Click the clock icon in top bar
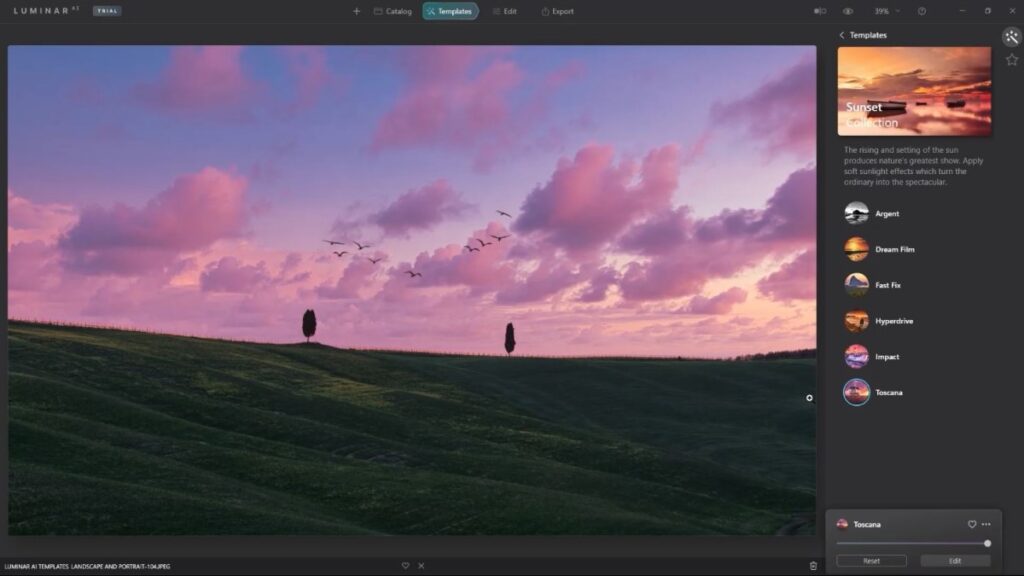The image size is (1024, 576). (921, 11)
